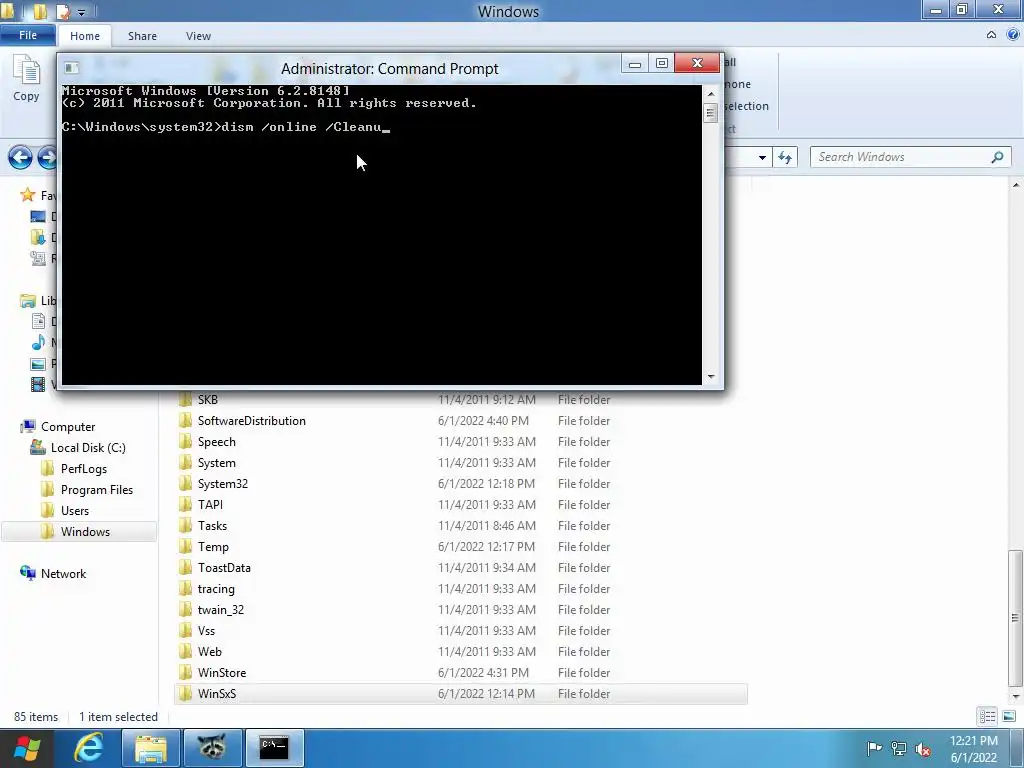1024x768 pixels.
Task: Collapse the ribbon with the chevron
Action: coord(991,35)
